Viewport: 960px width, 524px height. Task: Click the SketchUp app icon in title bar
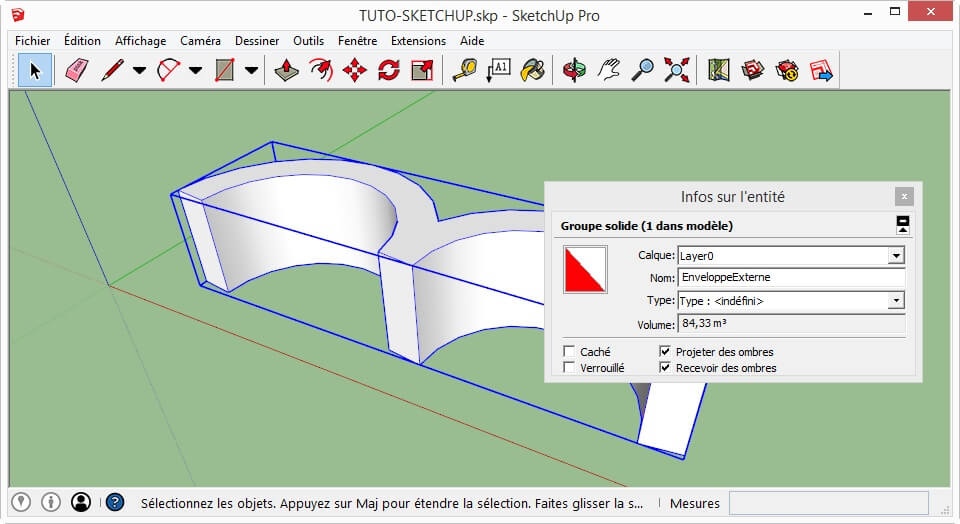click(x=18, y=15)
